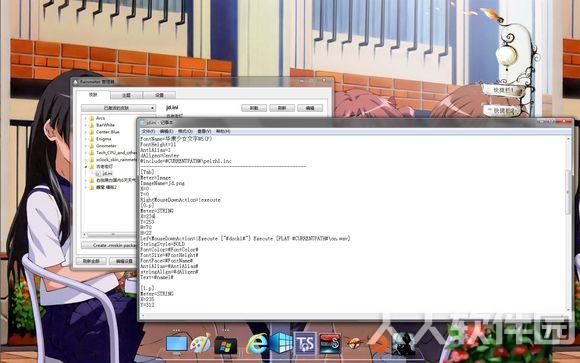The image size is (580, 363).
Task: Expand the Gnometer folder node
Action: tap(86, 146)
